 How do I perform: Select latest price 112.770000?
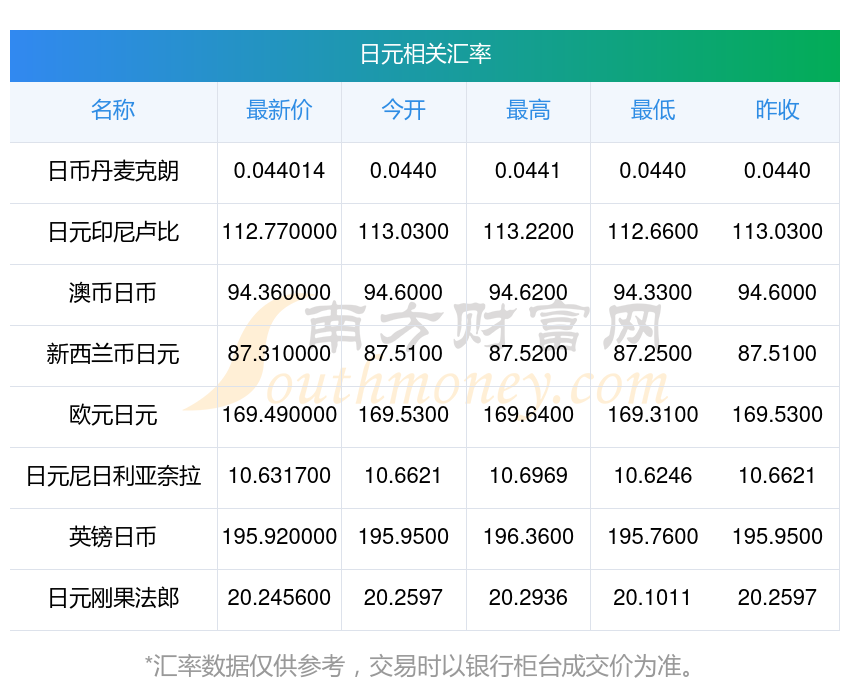click(279, 232)
